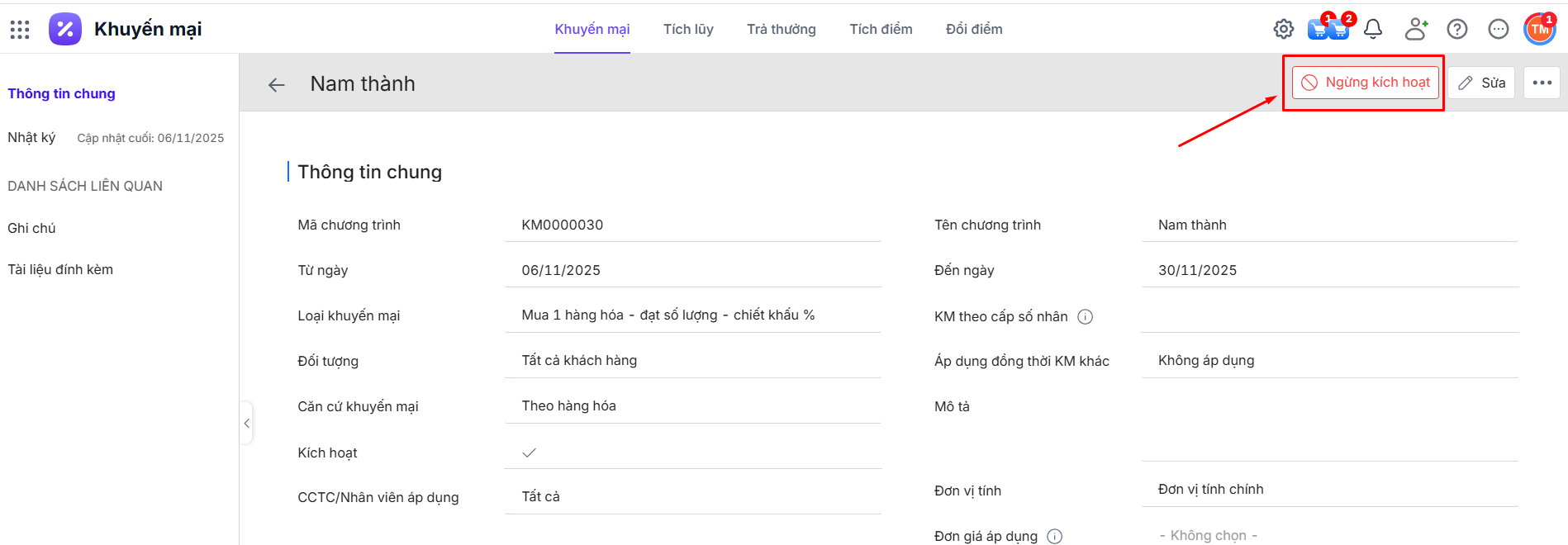Open the help question mark icon
This screenshot has width=1568, height=545.
pos(1457,30)
